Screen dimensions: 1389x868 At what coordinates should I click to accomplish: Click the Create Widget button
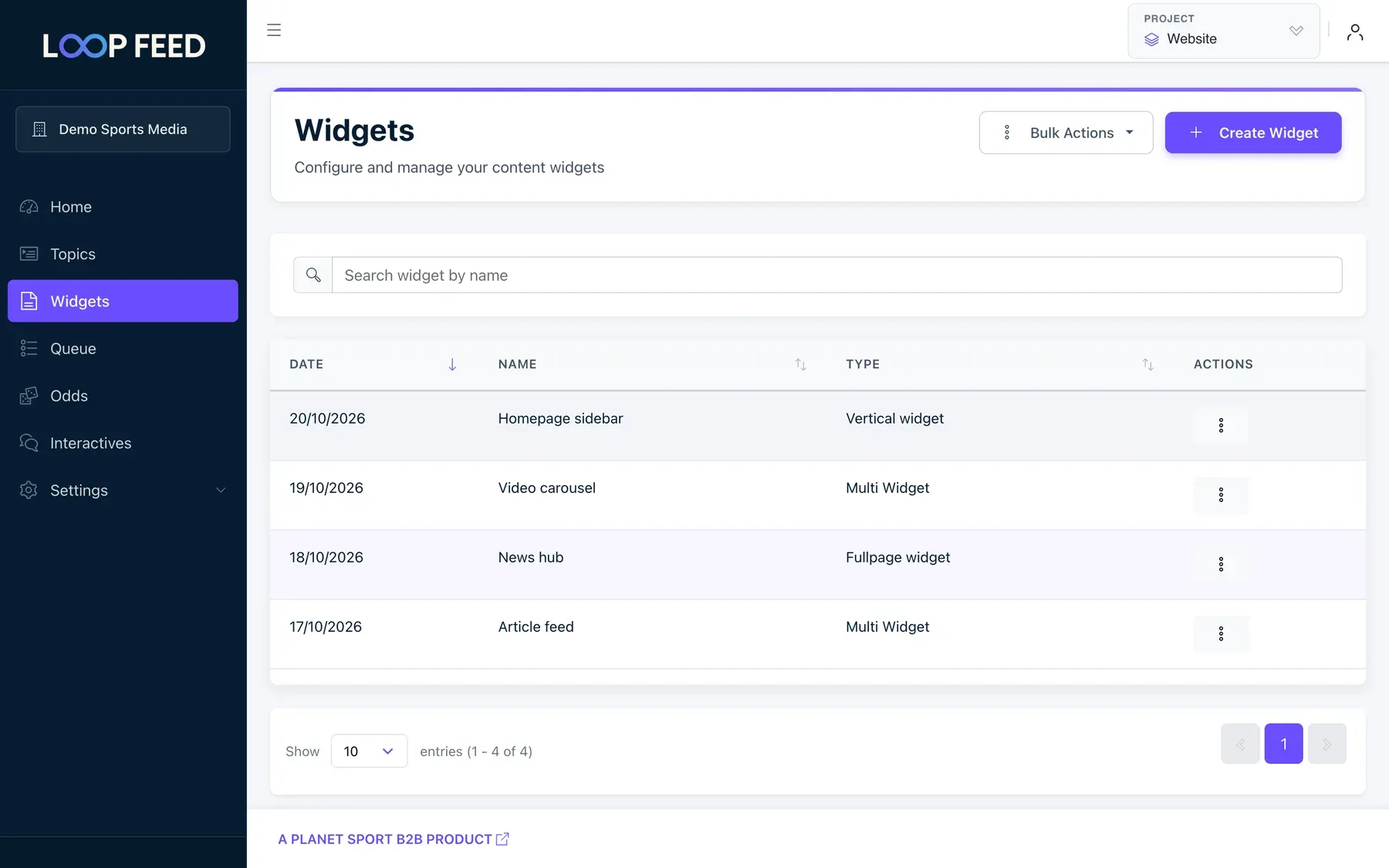[x=1253, y=133]
